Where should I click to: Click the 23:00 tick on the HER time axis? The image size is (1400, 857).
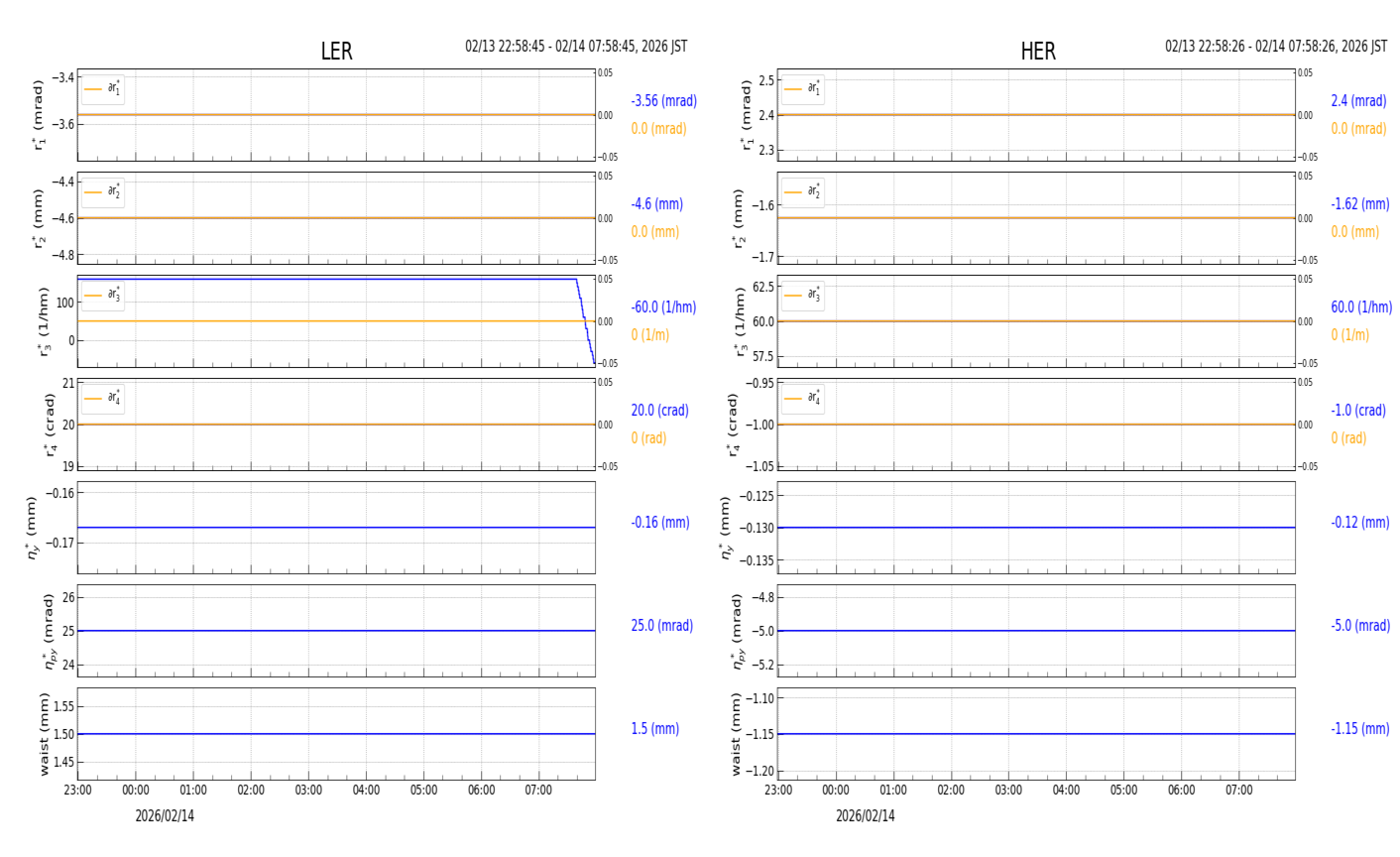778,791
